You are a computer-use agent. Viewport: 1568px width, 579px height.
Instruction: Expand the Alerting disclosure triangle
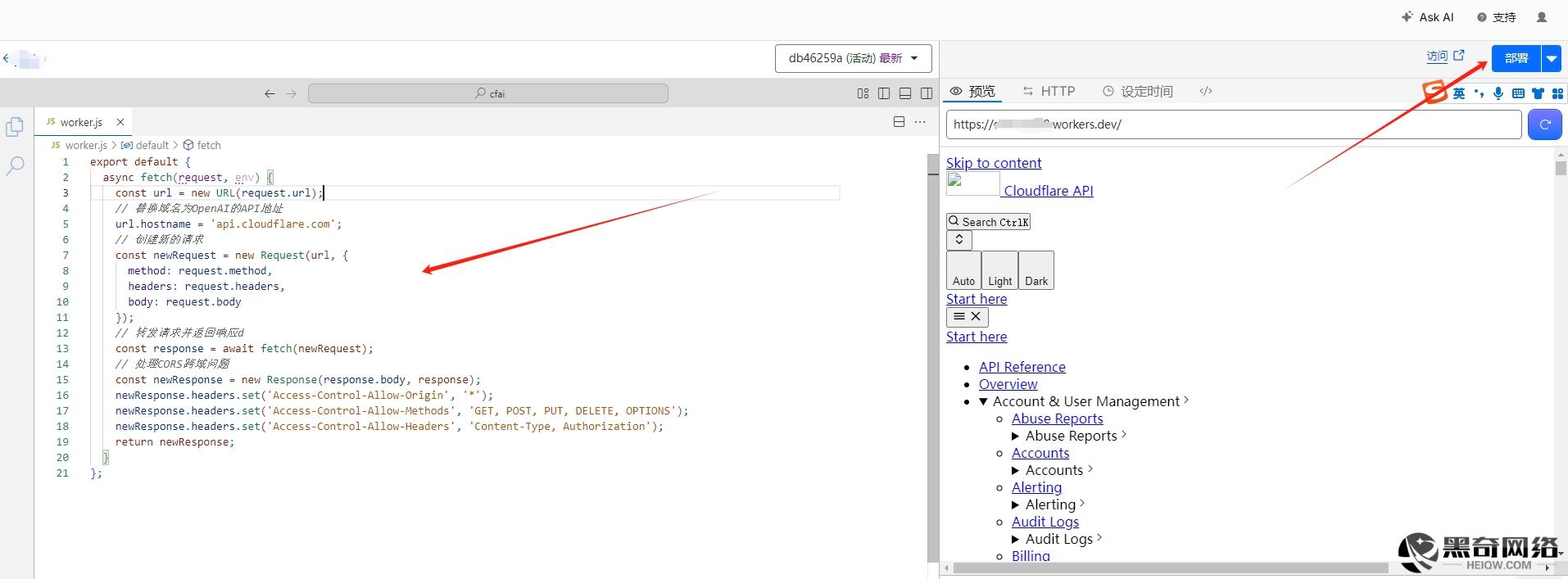coord(1017,505)
